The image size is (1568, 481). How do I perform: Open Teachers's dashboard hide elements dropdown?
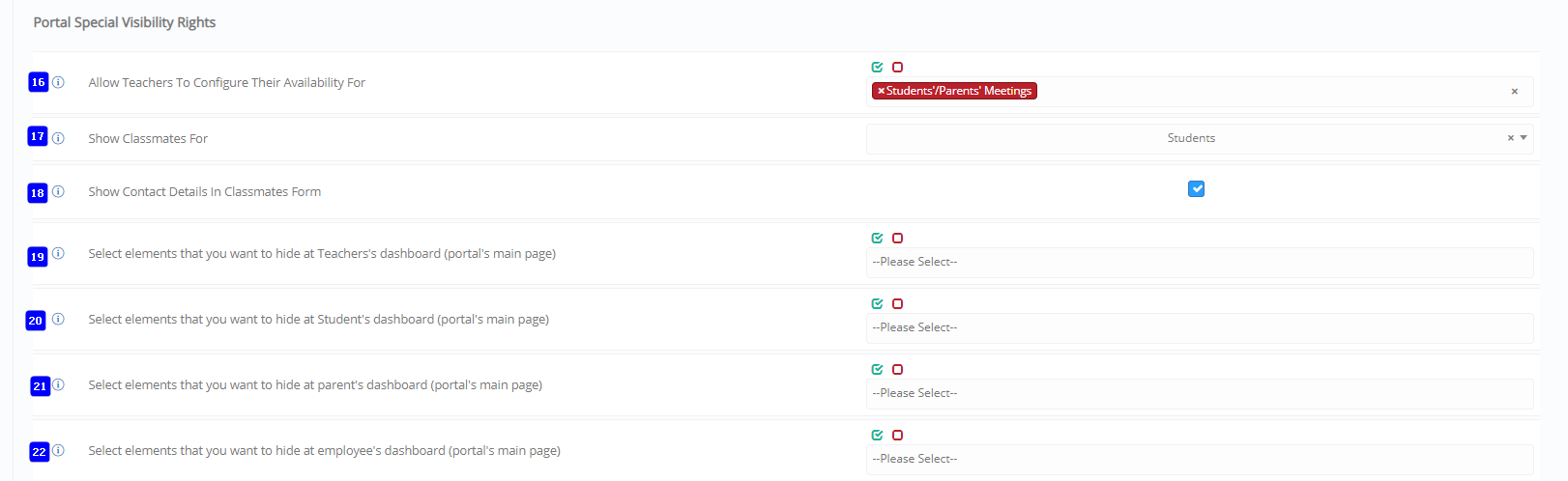point(1200,262)
